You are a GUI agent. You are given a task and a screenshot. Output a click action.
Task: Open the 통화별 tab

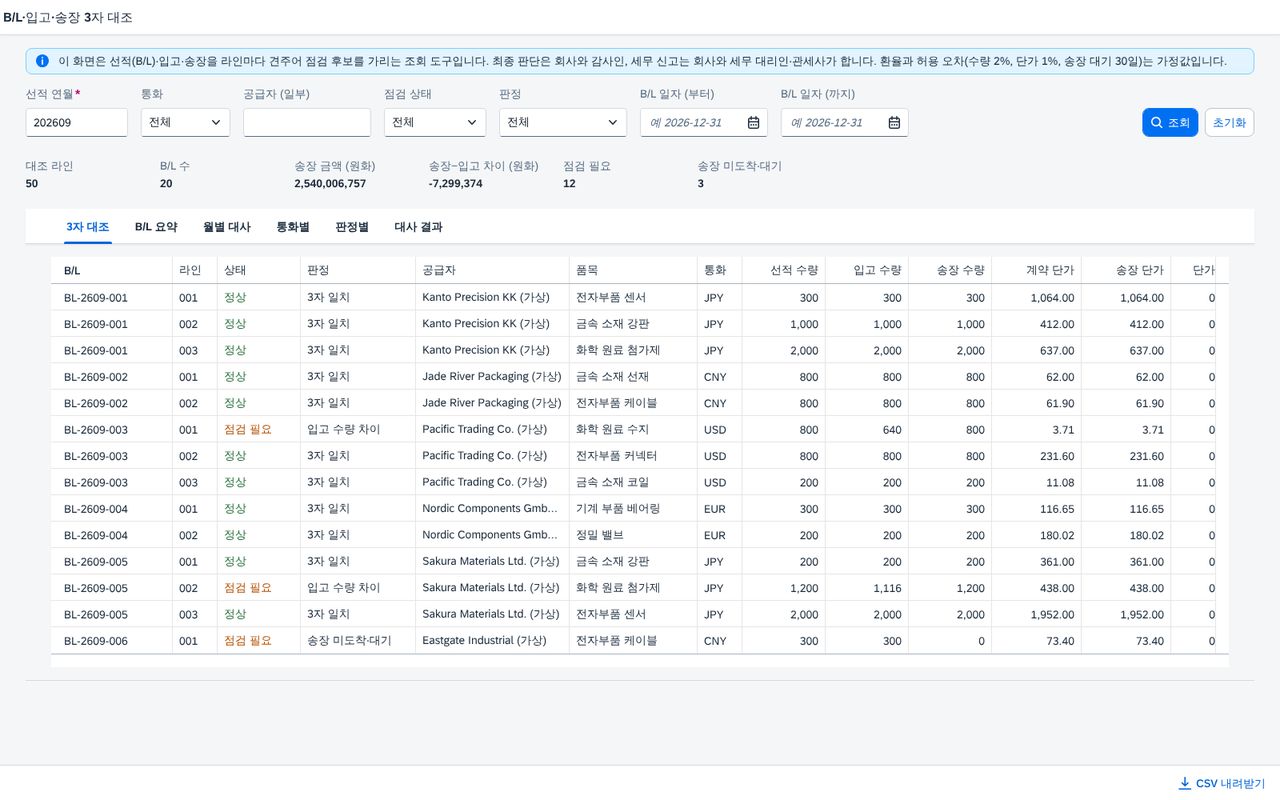[x=293, y=227]
